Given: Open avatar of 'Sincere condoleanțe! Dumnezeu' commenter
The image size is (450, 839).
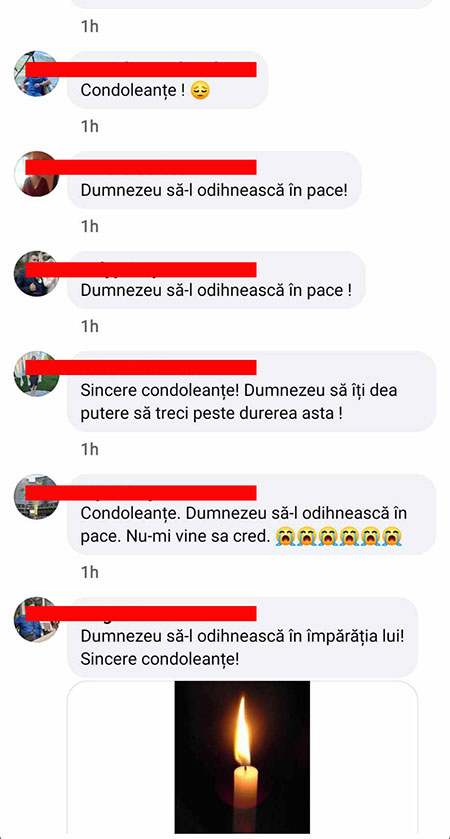Looking at the screenshot, I should click(x=36, y=374).
